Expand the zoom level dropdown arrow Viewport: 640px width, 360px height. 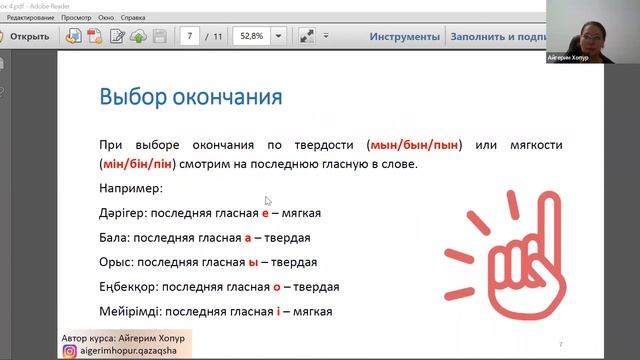(x=278, y=36)
